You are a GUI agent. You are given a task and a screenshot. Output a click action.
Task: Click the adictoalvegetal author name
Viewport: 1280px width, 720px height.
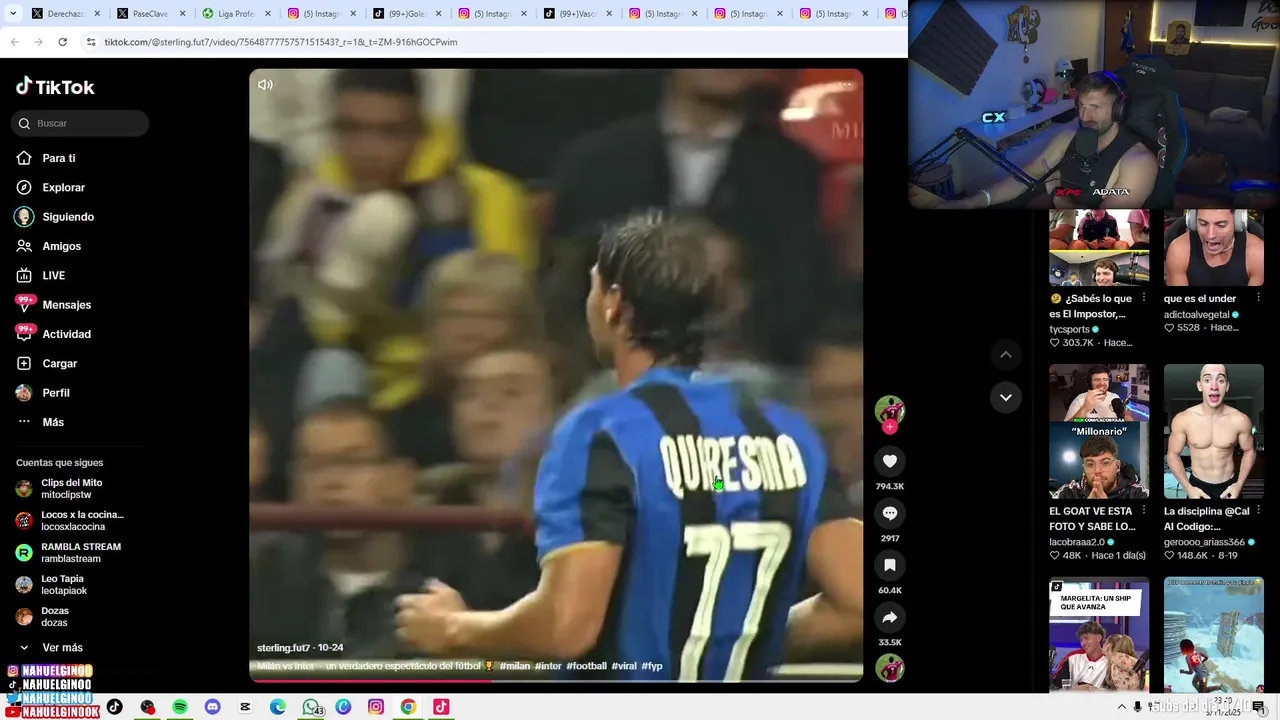click(x=1196, y=314)
